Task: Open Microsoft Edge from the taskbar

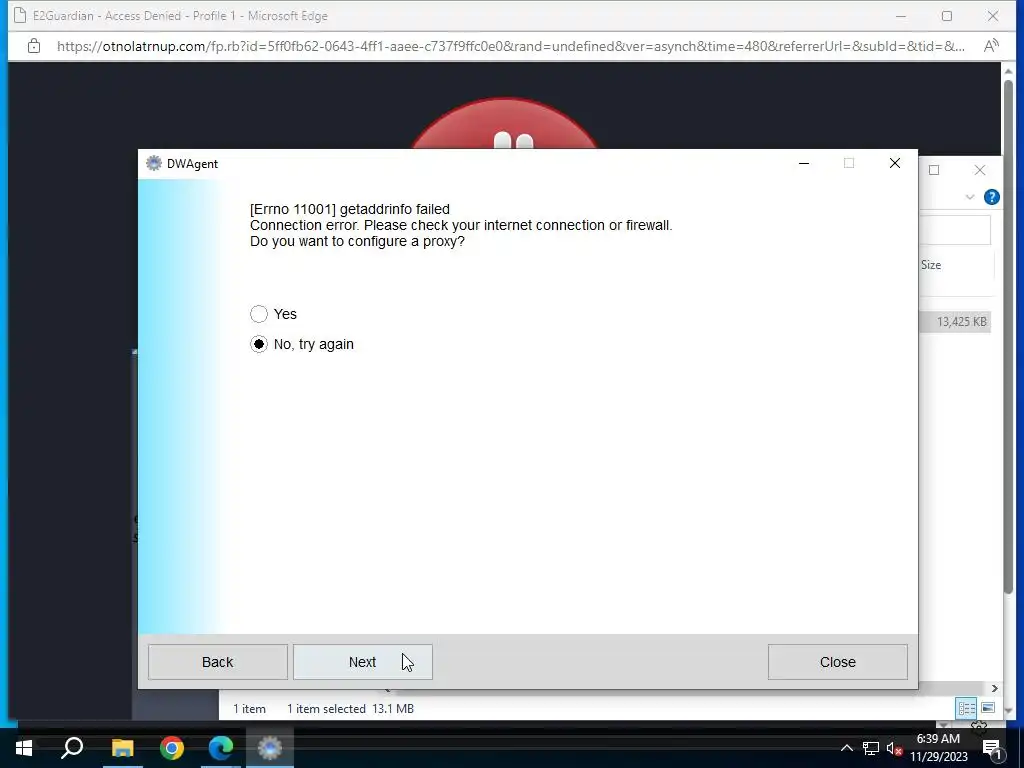Action: coord(221,748)
